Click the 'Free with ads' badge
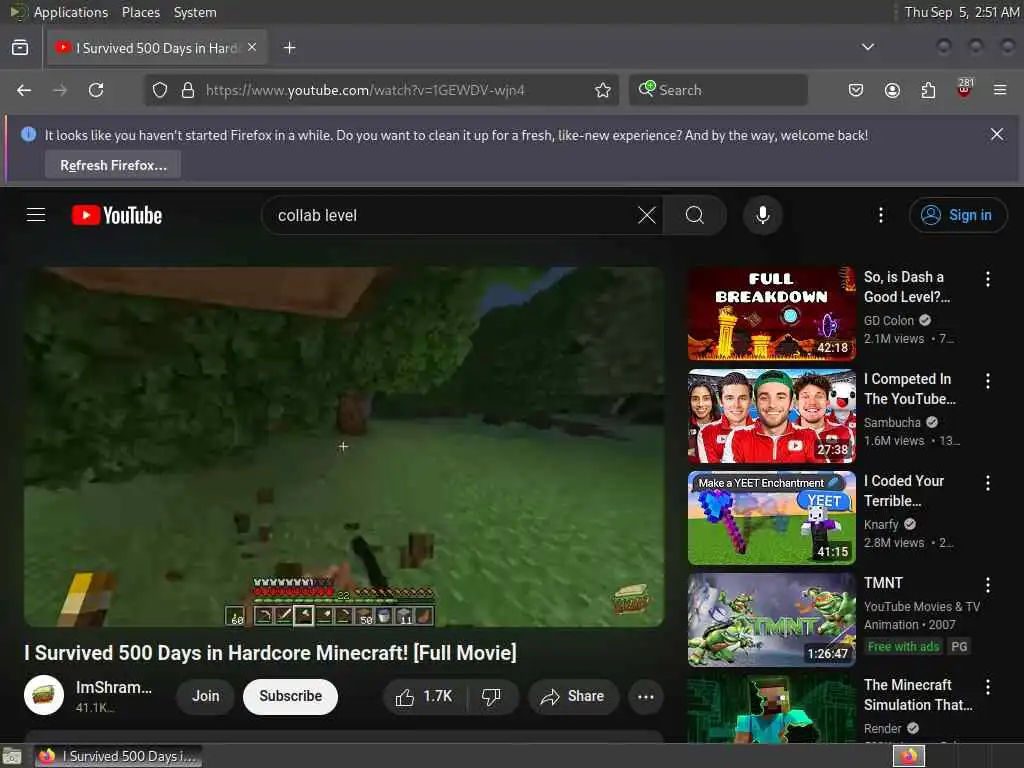The width and height of the screenshot is (1024, 768). (x=903, y=647)
